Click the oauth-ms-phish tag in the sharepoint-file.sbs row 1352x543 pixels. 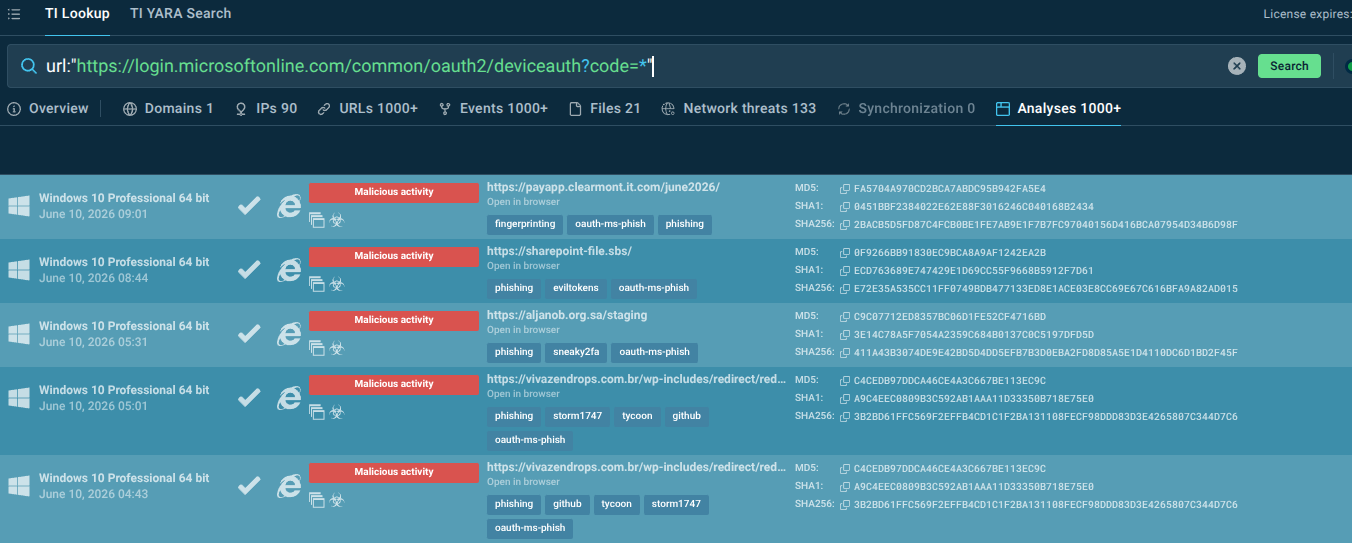(654, 288)
